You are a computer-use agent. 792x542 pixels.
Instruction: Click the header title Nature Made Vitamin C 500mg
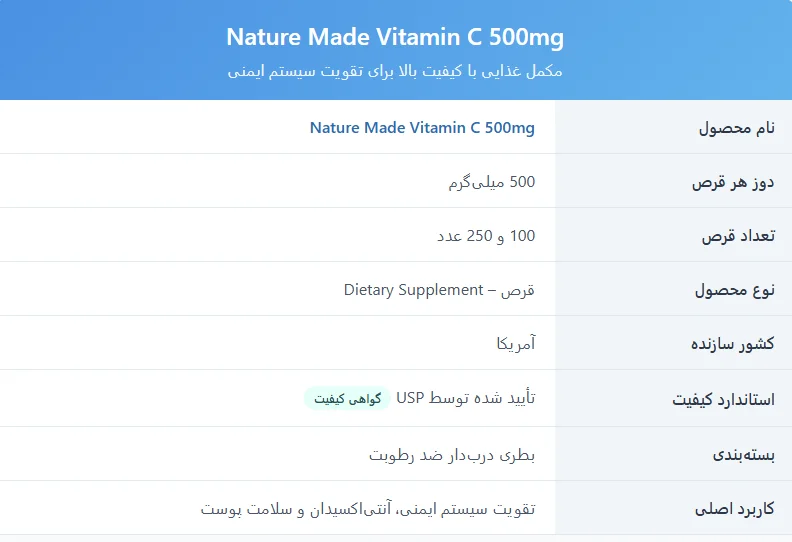(x=395, y=38)
